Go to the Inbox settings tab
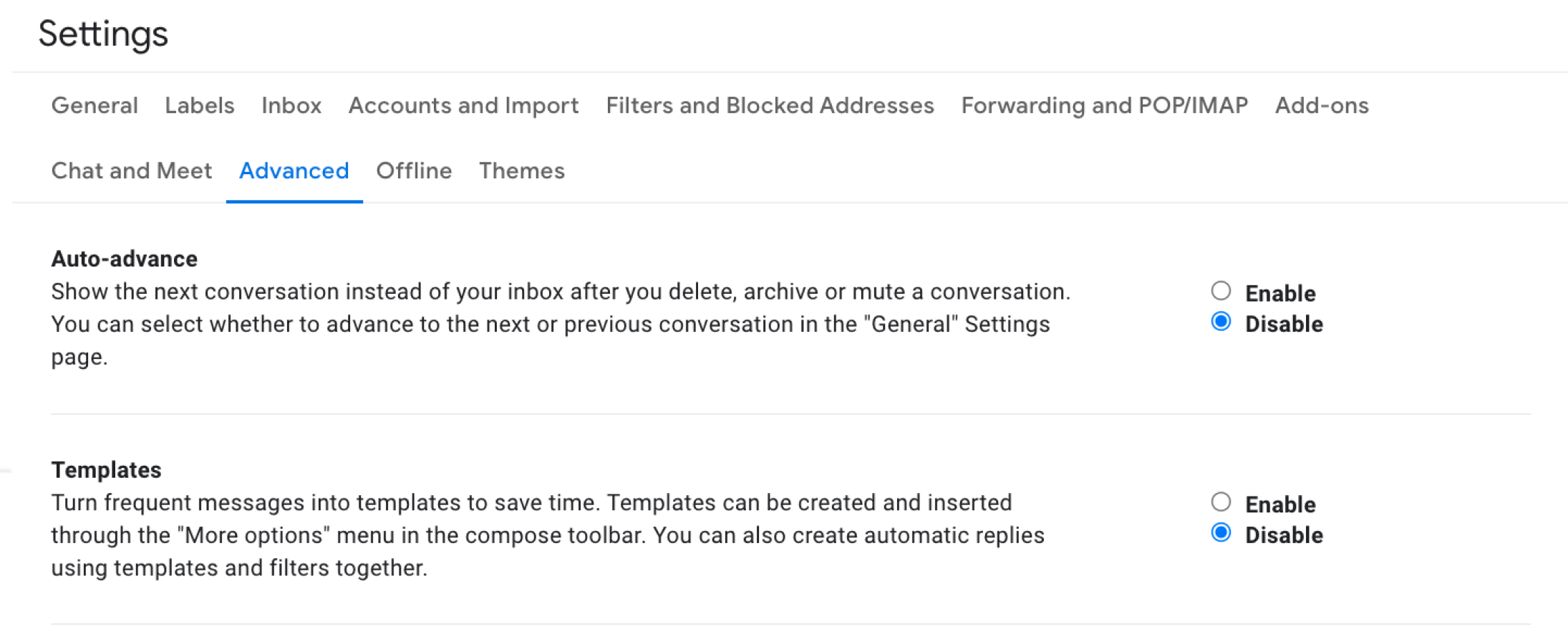This screenshot has width=1568, height=642. (x=291, y=105)
